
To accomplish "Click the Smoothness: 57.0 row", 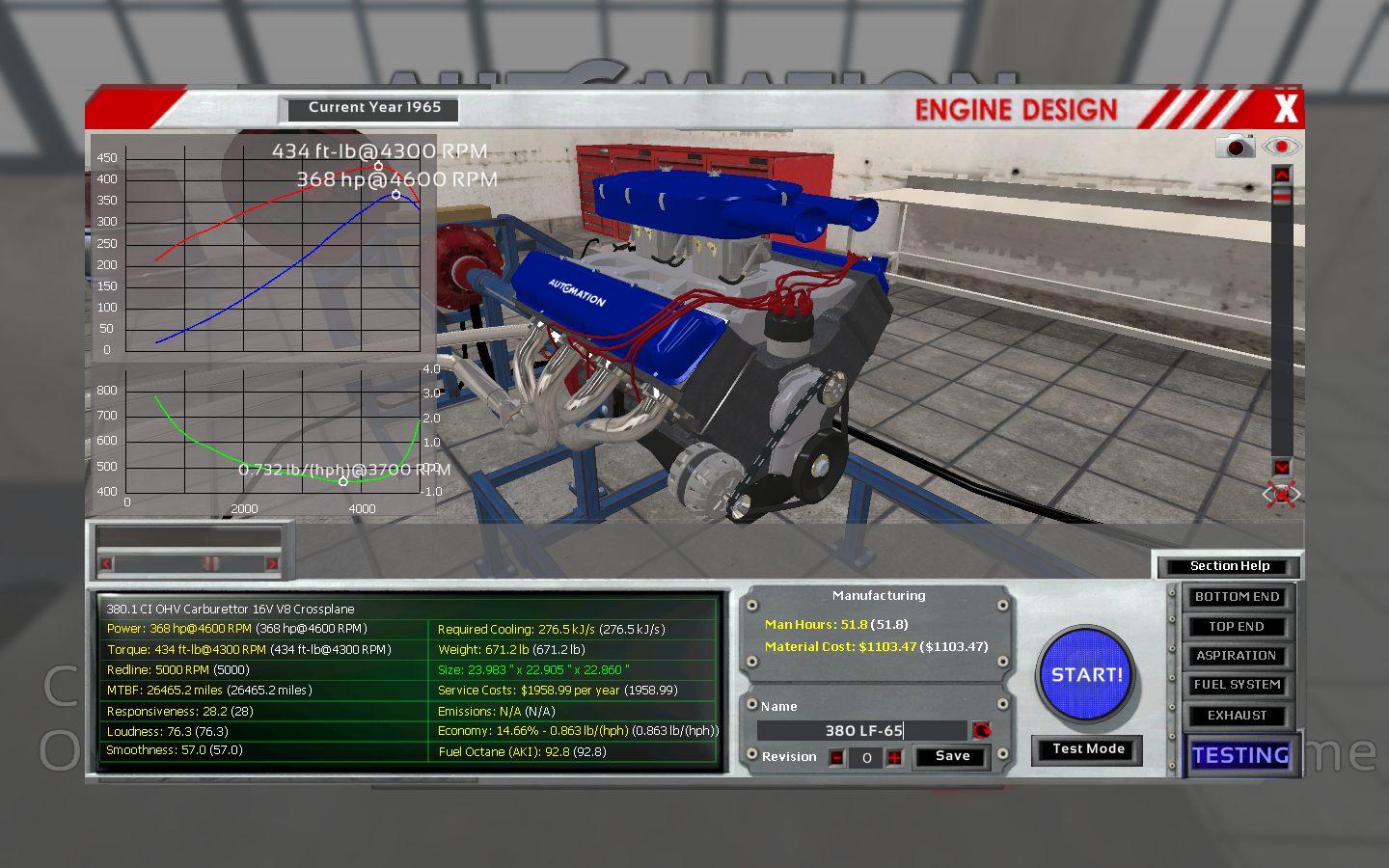I will click(263, 750).
